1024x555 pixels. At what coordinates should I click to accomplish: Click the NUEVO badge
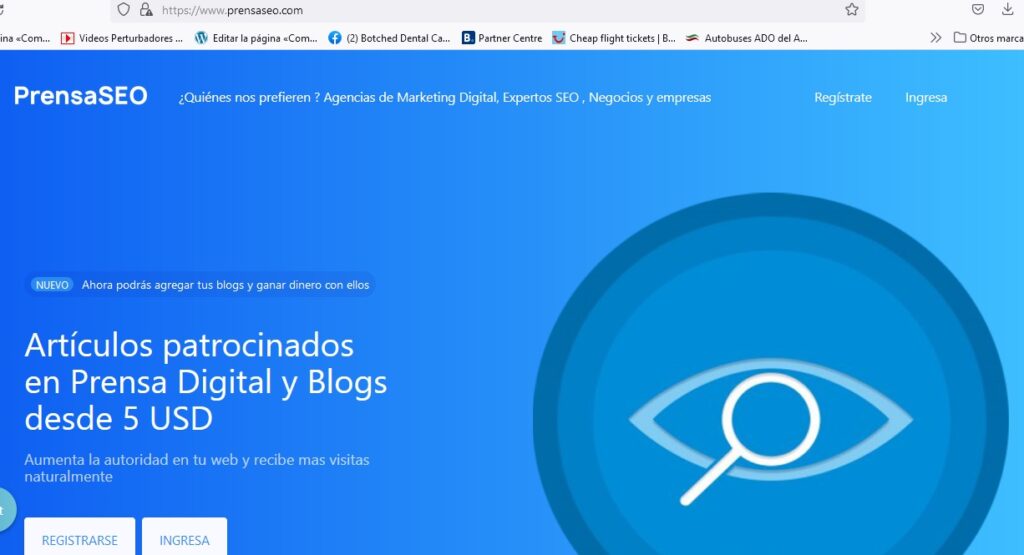pos(52,285)
